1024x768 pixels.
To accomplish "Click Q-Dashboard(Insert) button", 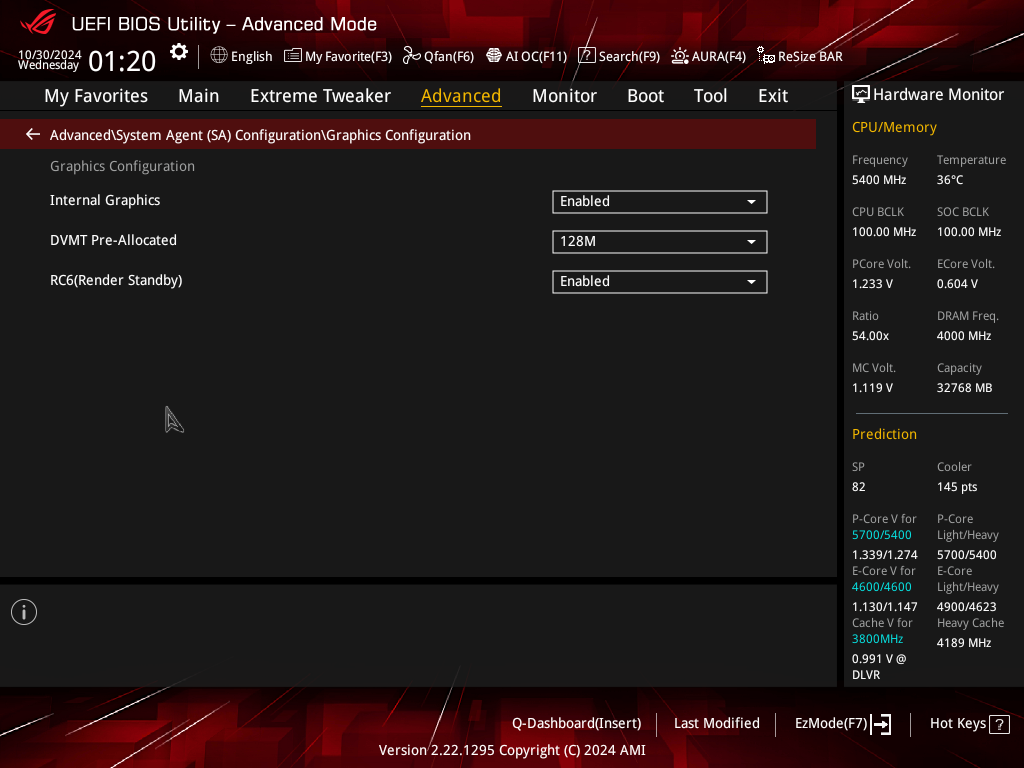I will click(577, 724).
